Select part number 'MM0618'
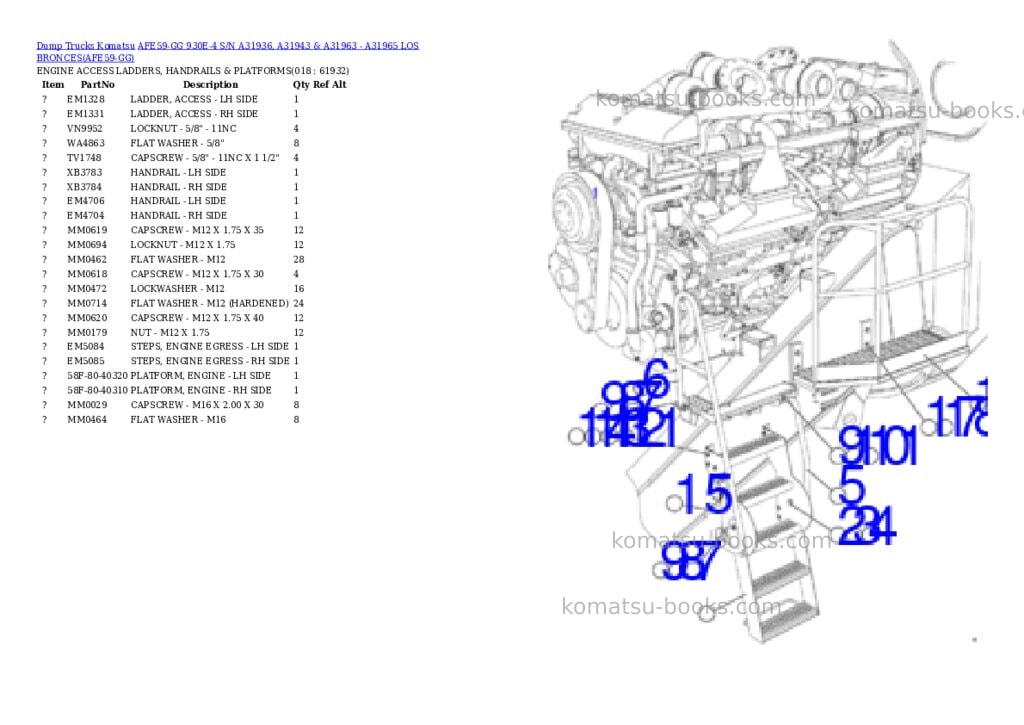 (87, 274)
